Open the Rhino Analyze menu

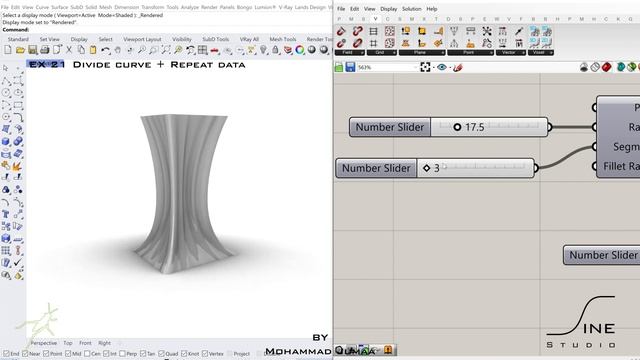tap(189, 7)
